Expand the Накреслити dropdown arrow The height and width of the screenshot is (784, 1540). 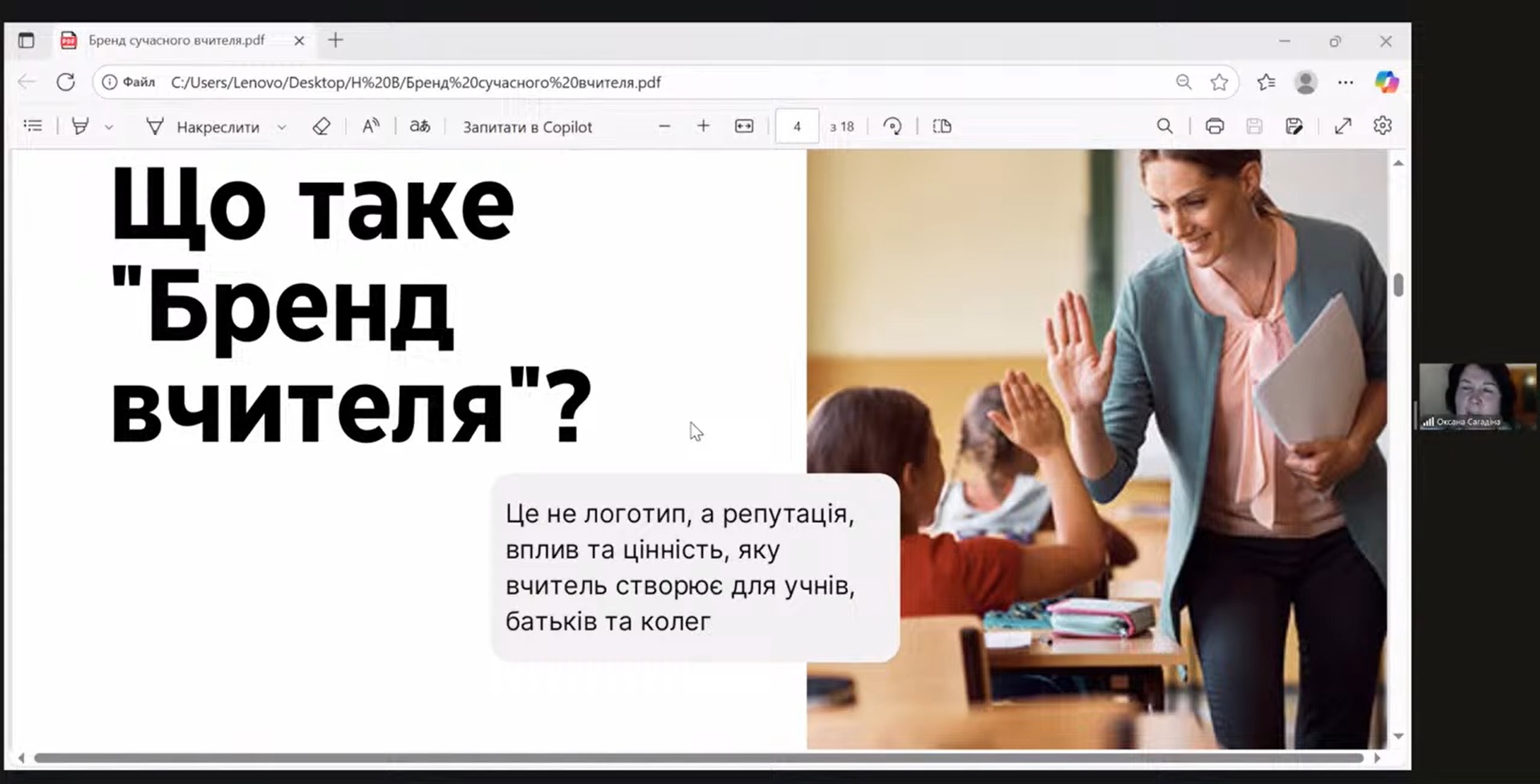282,127
